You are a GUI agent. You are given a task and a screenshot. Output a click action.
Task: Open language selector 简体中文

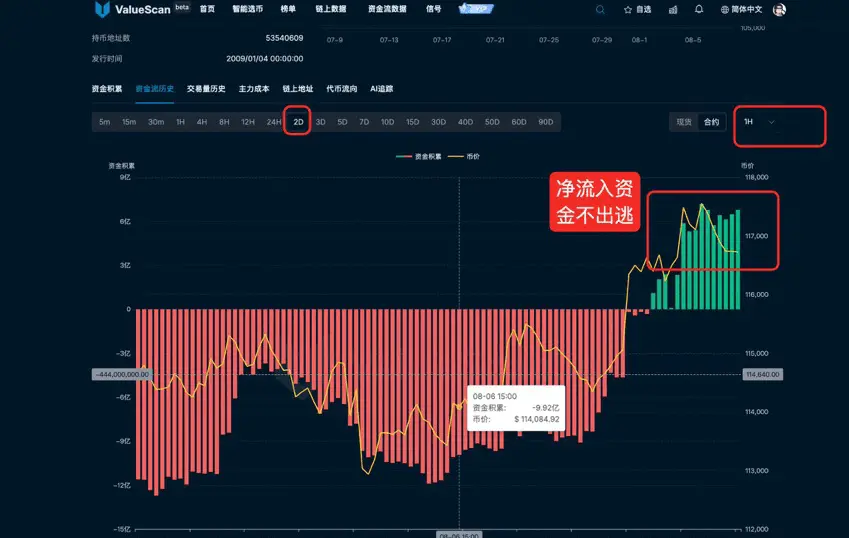[741, 9]
